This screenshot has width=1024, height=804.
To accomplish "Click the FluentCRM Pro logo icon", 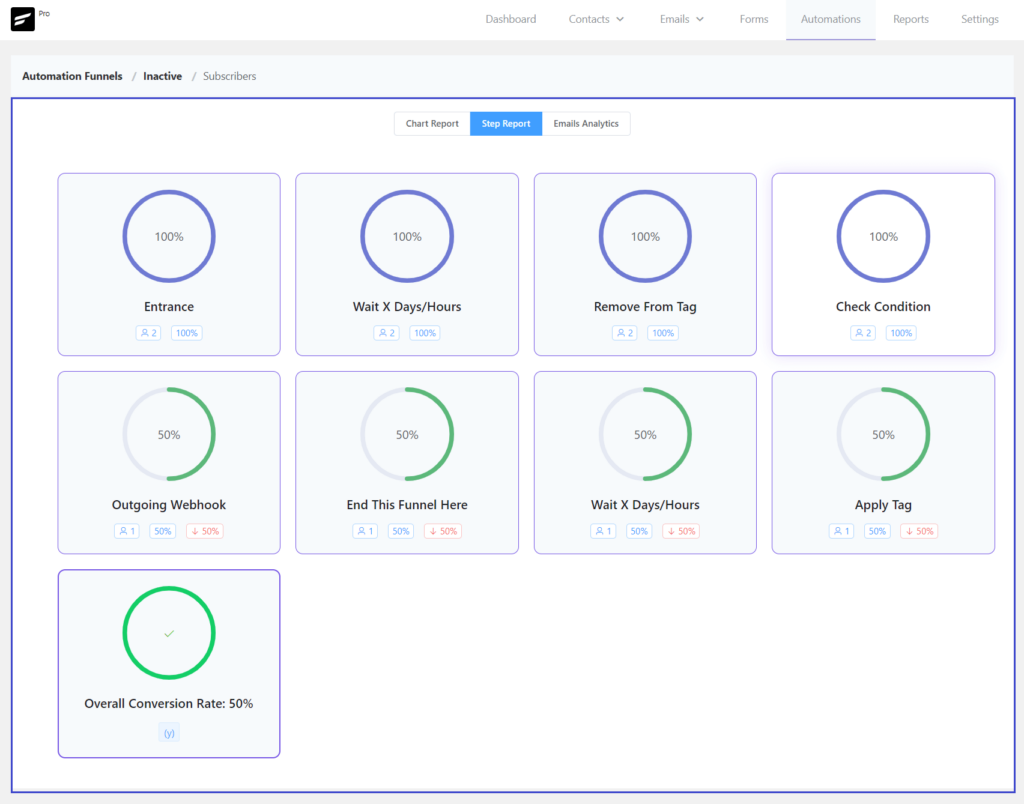I will pyautogui.click(x=21, y=17).
